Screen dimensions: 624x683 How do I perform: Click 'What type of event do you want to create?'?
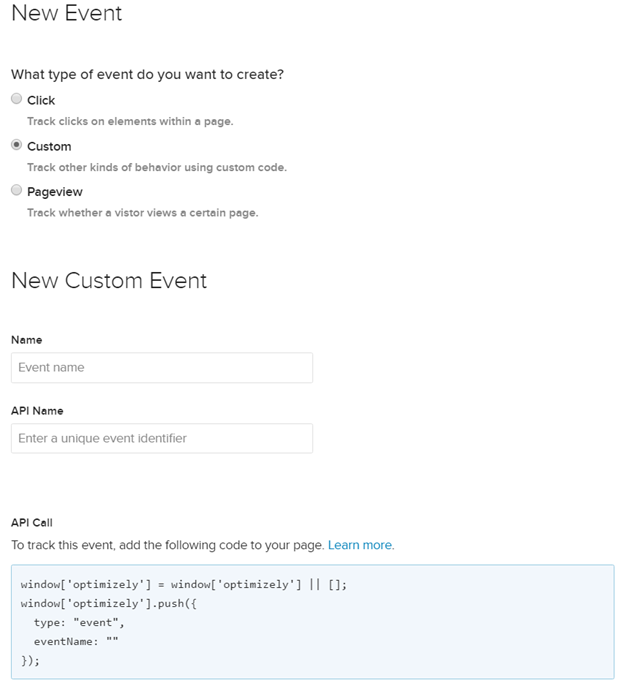(x=147, y=74)
